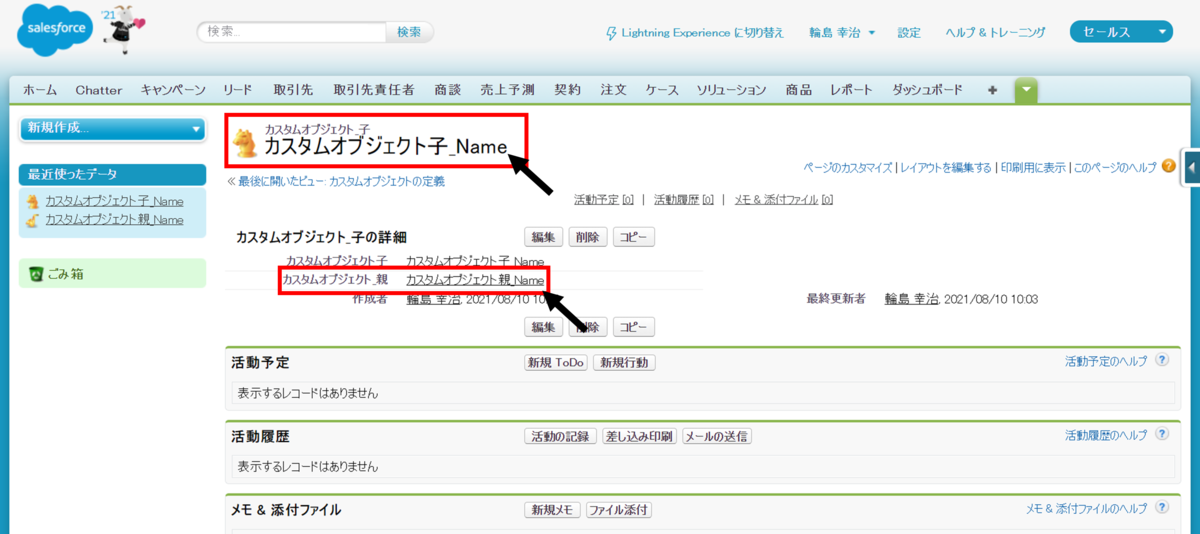The height and width of the screenshot is (534, 1200).
Task: Click 印刷用に表示 link
Action: (1033, 168)
